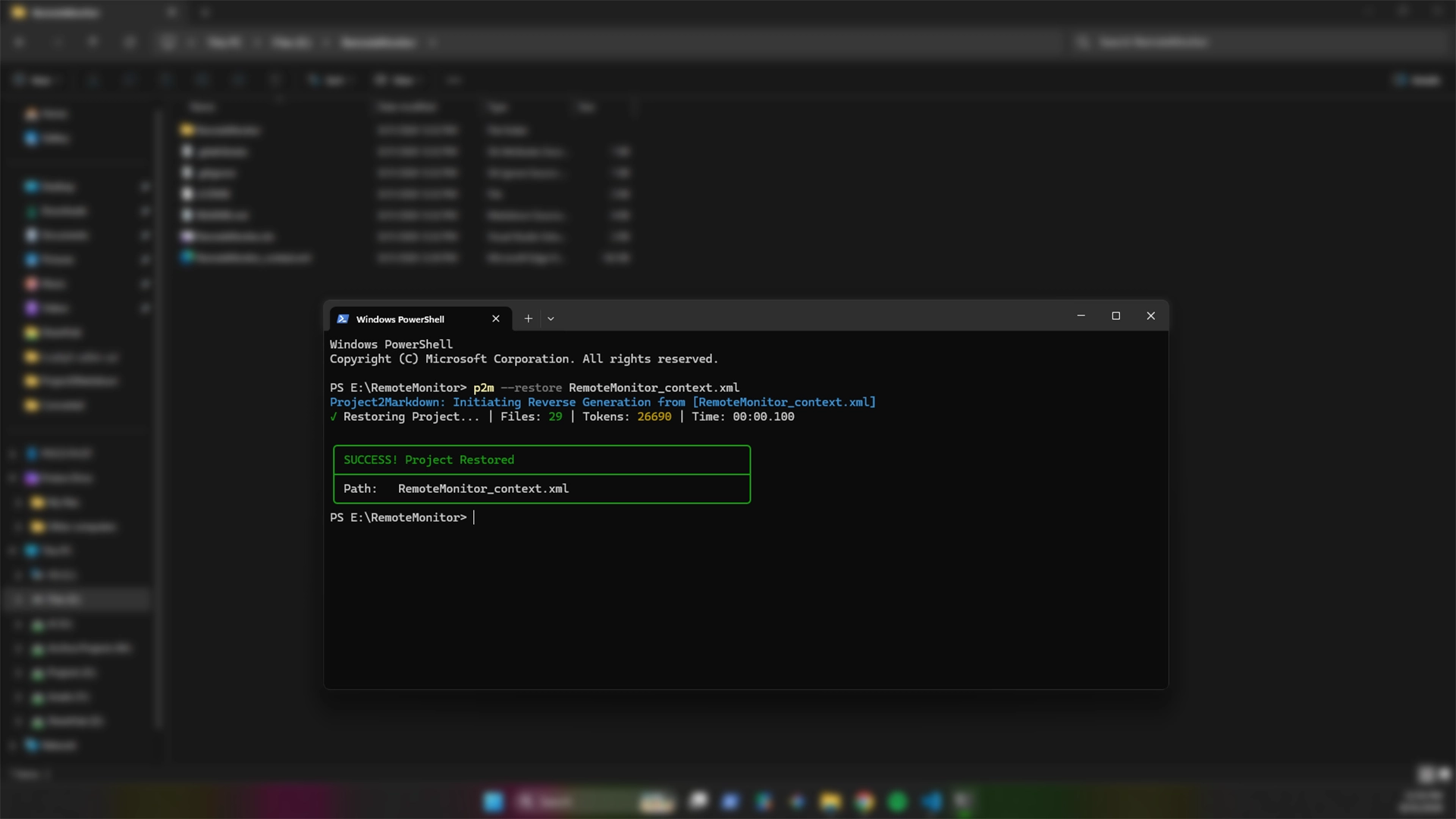Click the path RemoteMonitor_context.xml in success box
1456x819 pixels.
(483, 488)
